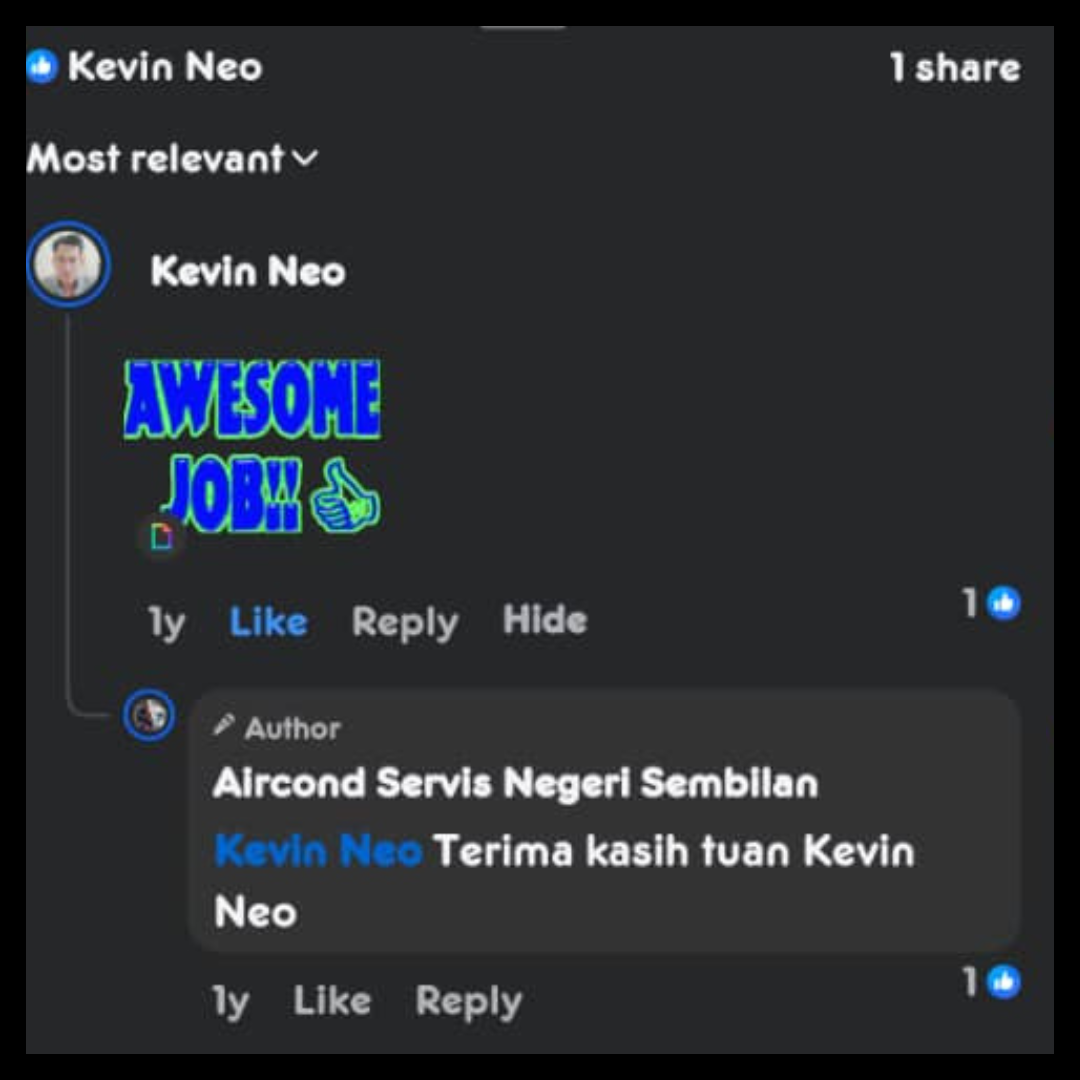Click the blue Kevin Neo mention in reply
This screenshot has width=1080, height=1080.
coord(318,850)
